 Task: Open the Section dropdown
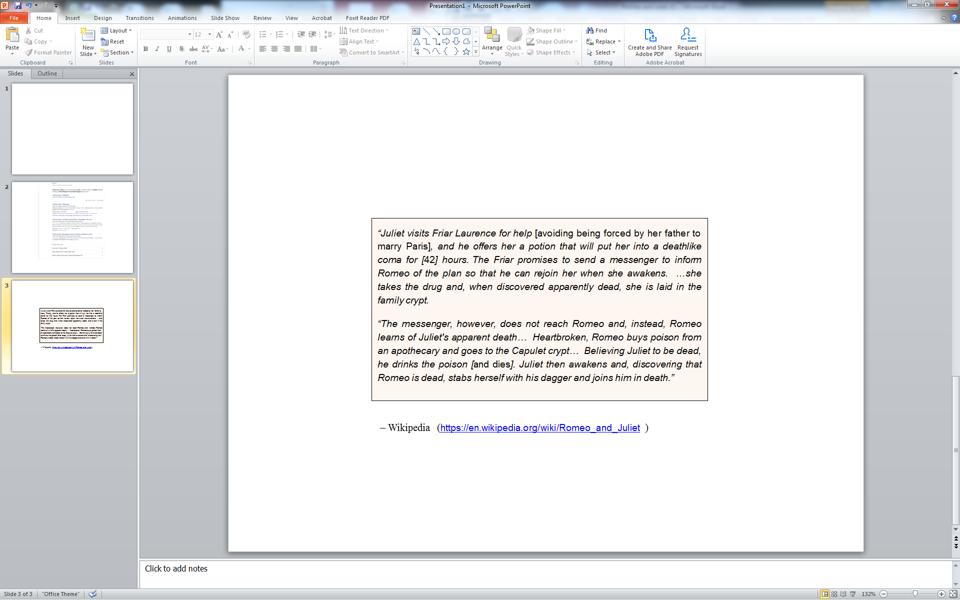(117, 53)
